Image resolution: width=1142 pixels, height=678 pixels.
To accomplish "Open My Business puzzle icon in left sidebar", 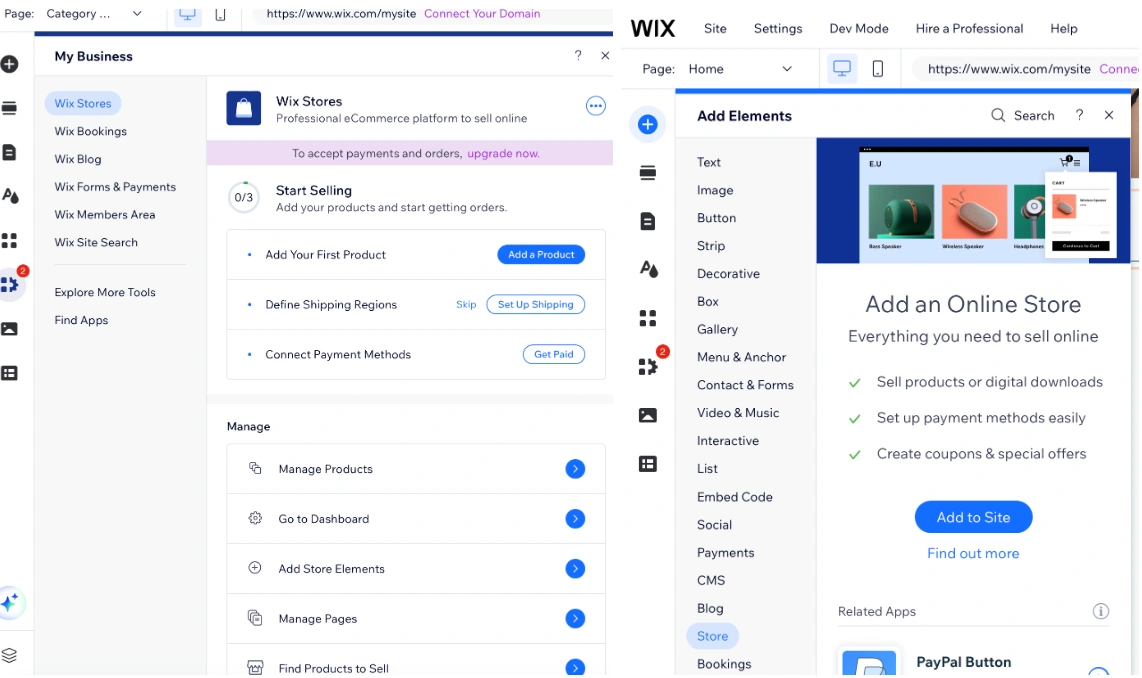I will click(9, 284).
